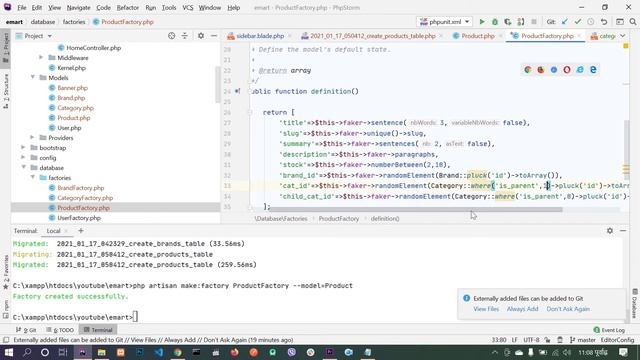Click View Files in the Git notification
The image size is (640, 360).
(x=486, y=309)
